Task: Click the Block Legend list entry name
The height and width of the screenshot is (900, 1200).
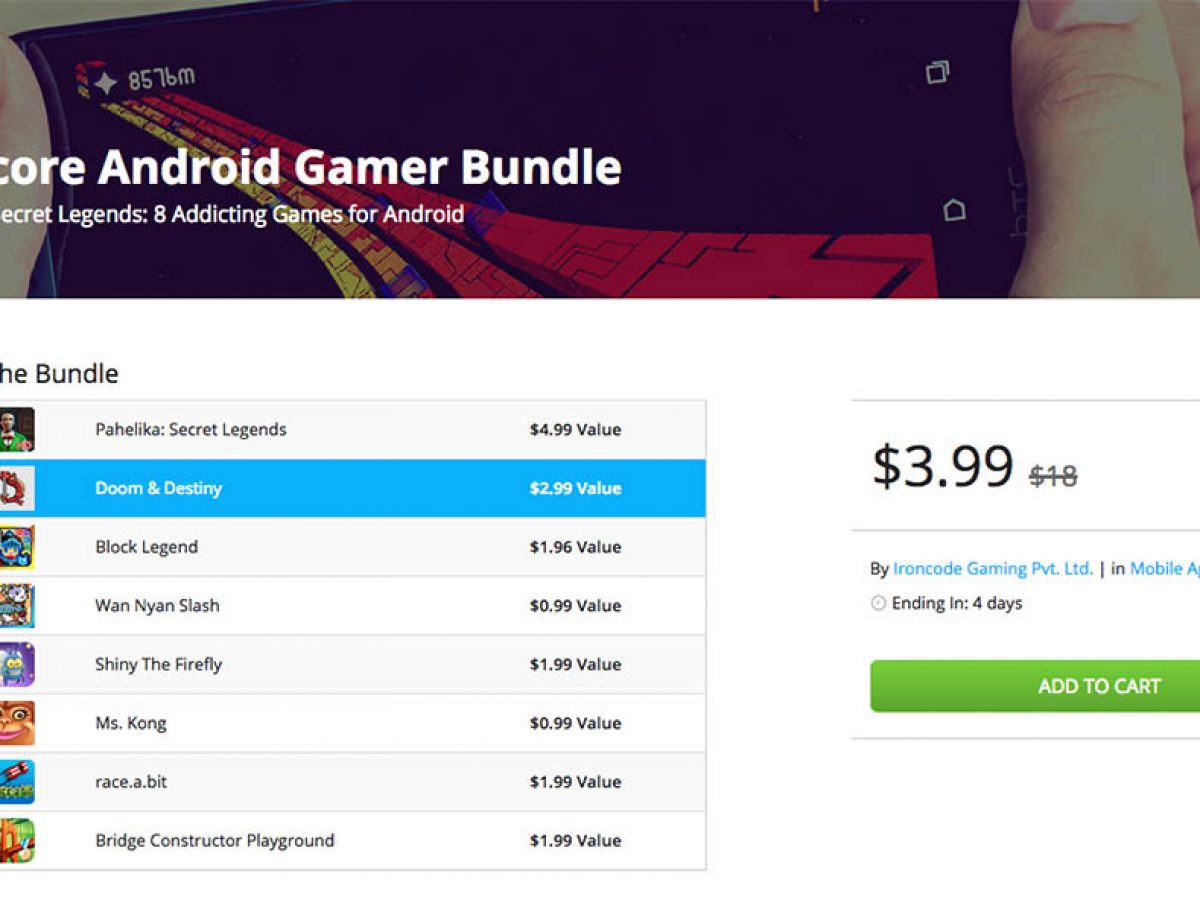Action: pos(146,547)
